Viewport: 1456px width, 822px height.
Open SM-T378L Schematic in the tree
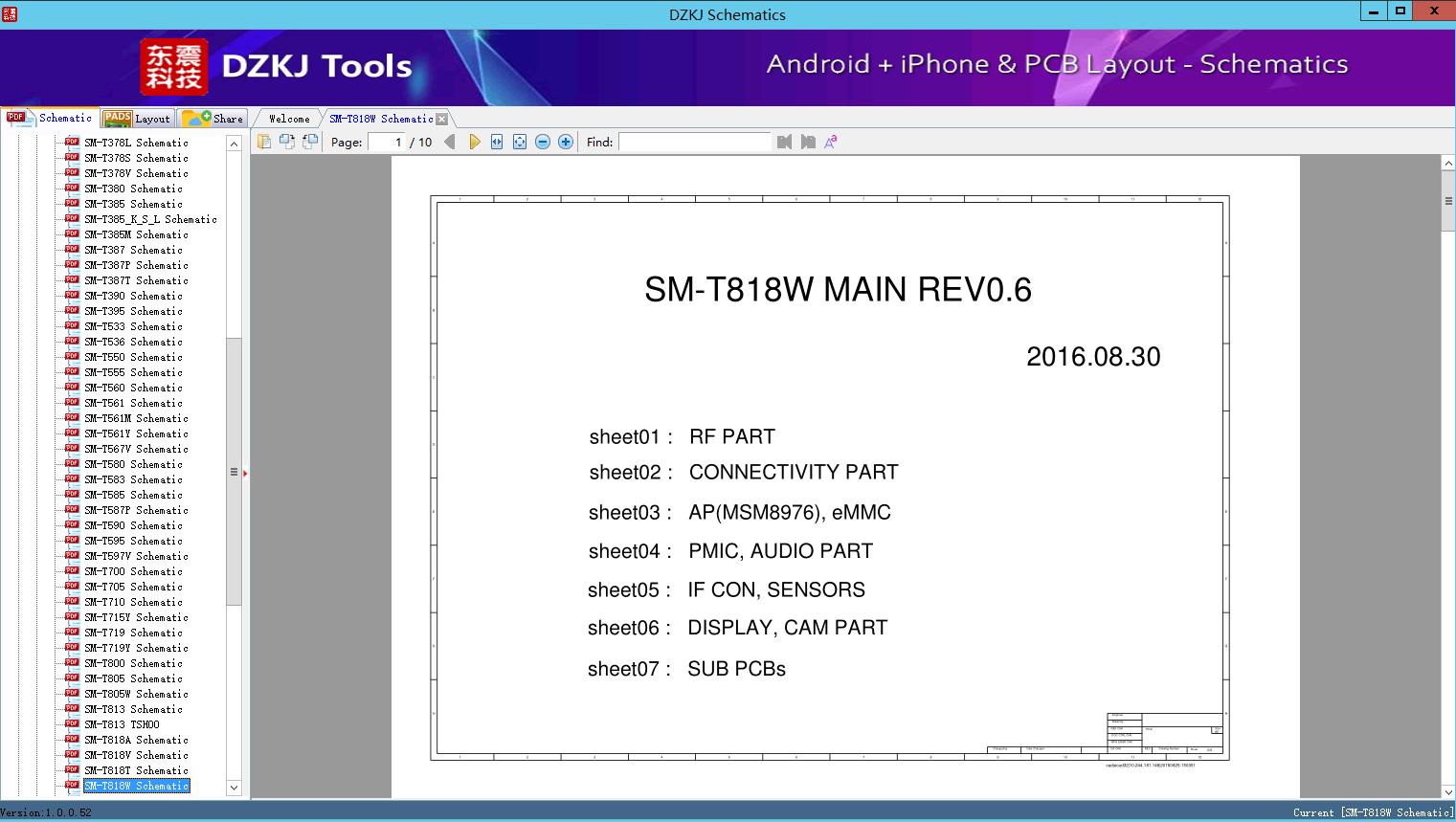136,143
